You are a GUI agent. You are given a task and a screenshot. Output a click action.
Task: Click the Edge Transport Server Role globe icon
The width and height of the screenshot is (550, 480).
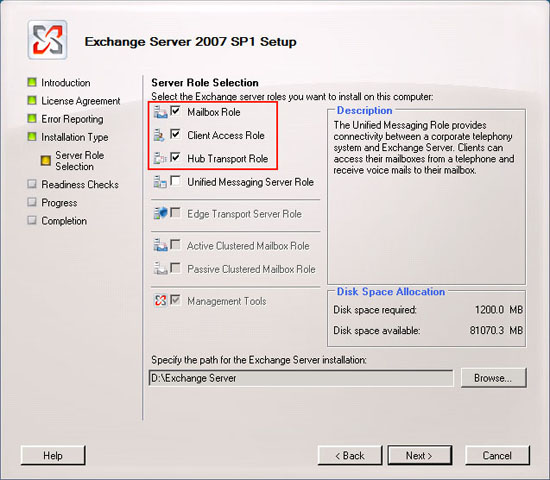click(x=160, y=213)
